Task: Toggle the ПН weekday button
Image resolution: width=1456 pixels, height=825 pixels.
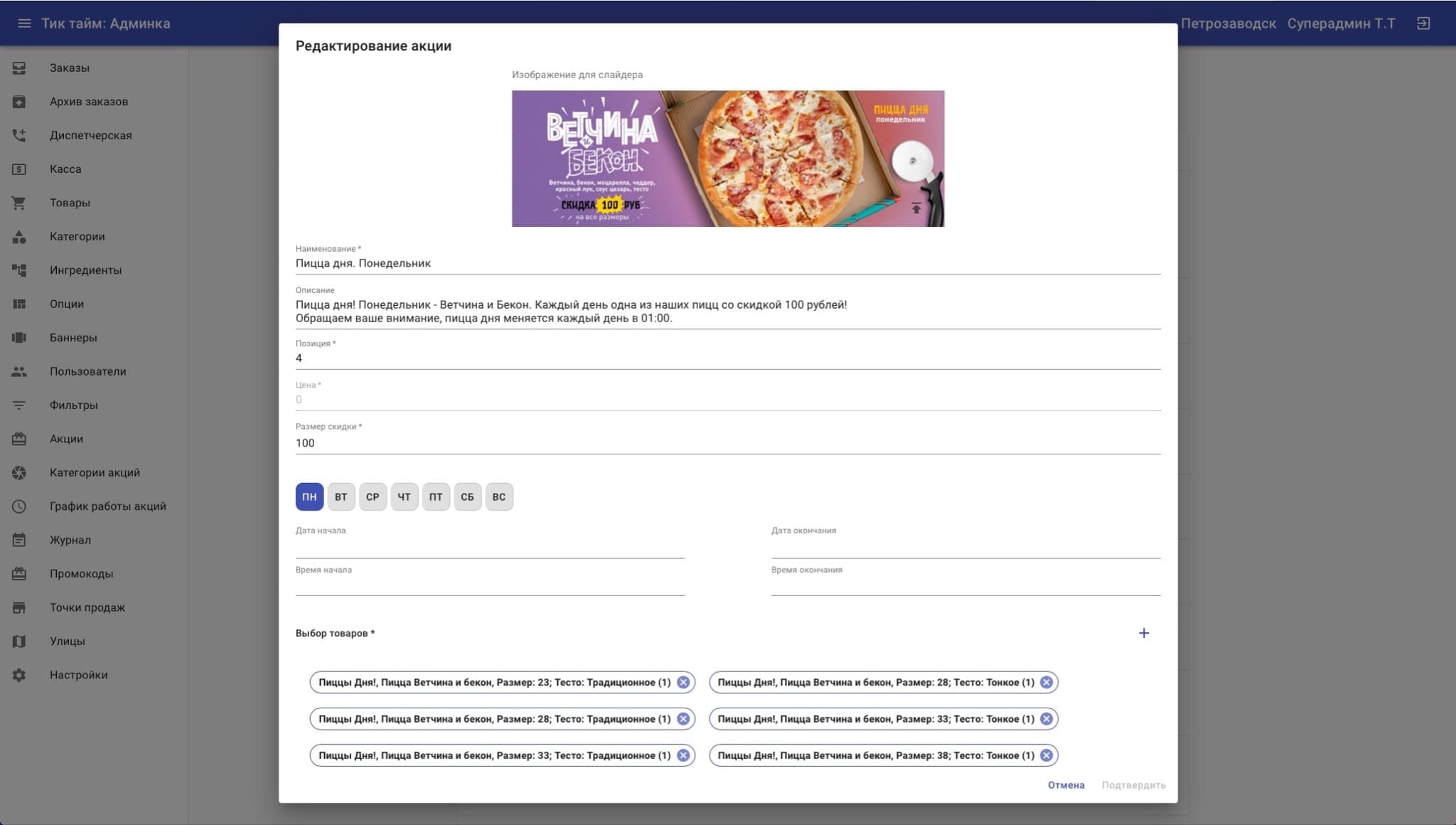Action: coord(309,496)
